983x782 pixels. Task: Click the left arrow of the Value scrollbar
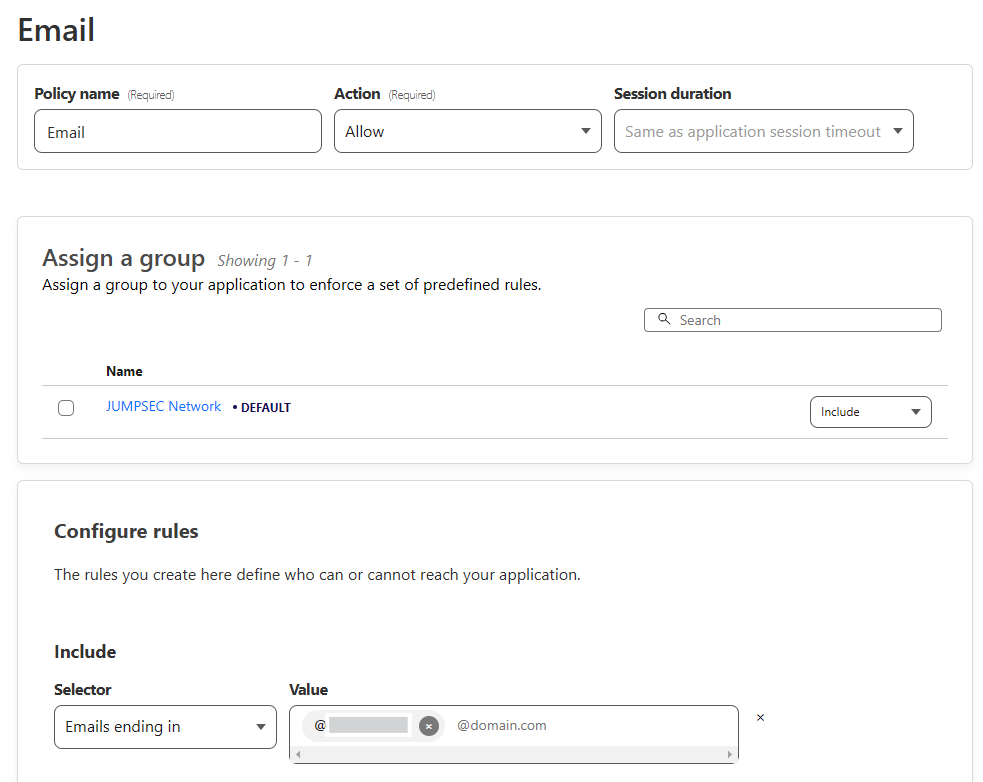tap(298, 754)
